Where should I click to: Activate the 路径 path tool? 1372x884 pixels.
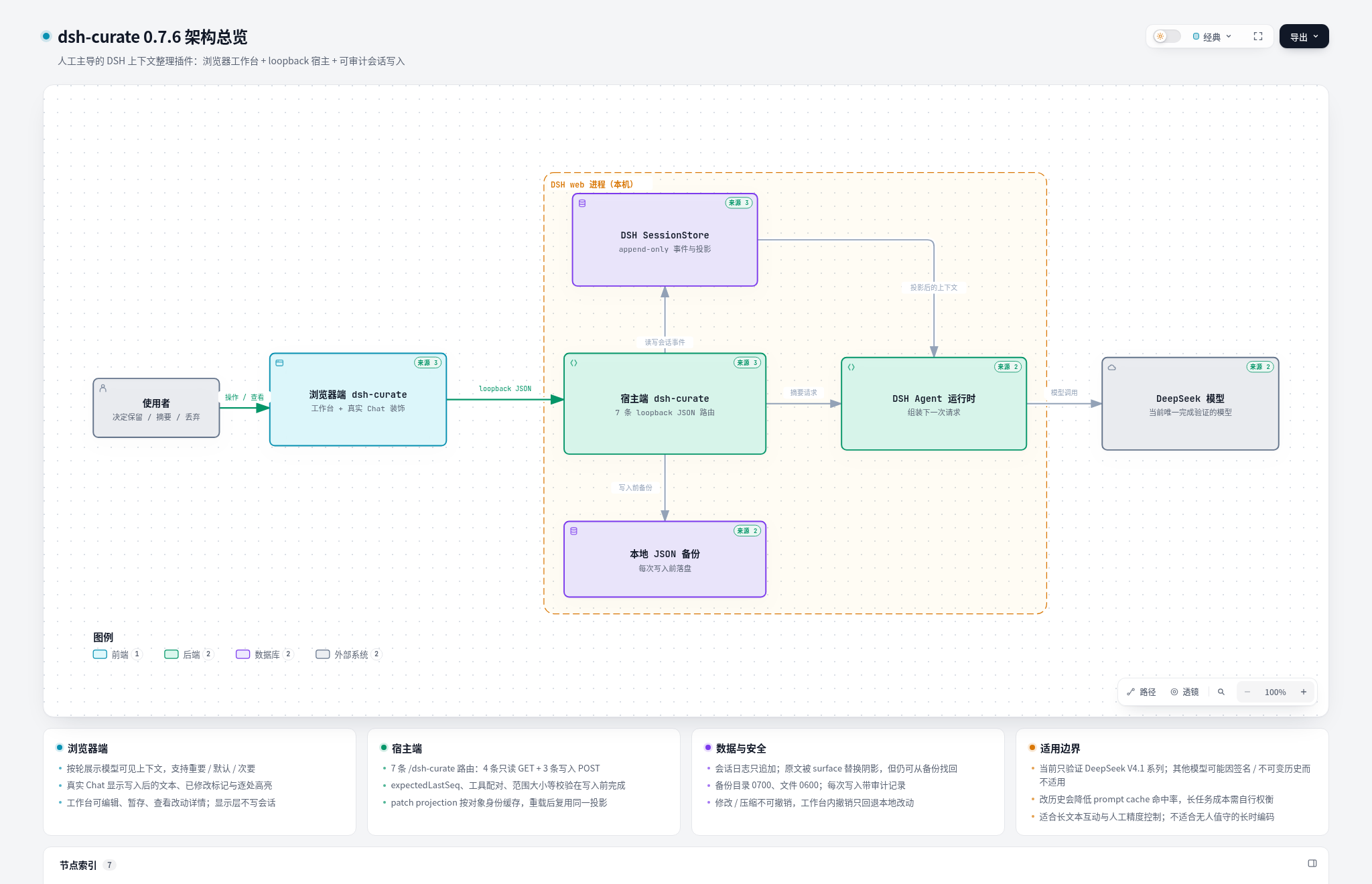[1142, 692]
